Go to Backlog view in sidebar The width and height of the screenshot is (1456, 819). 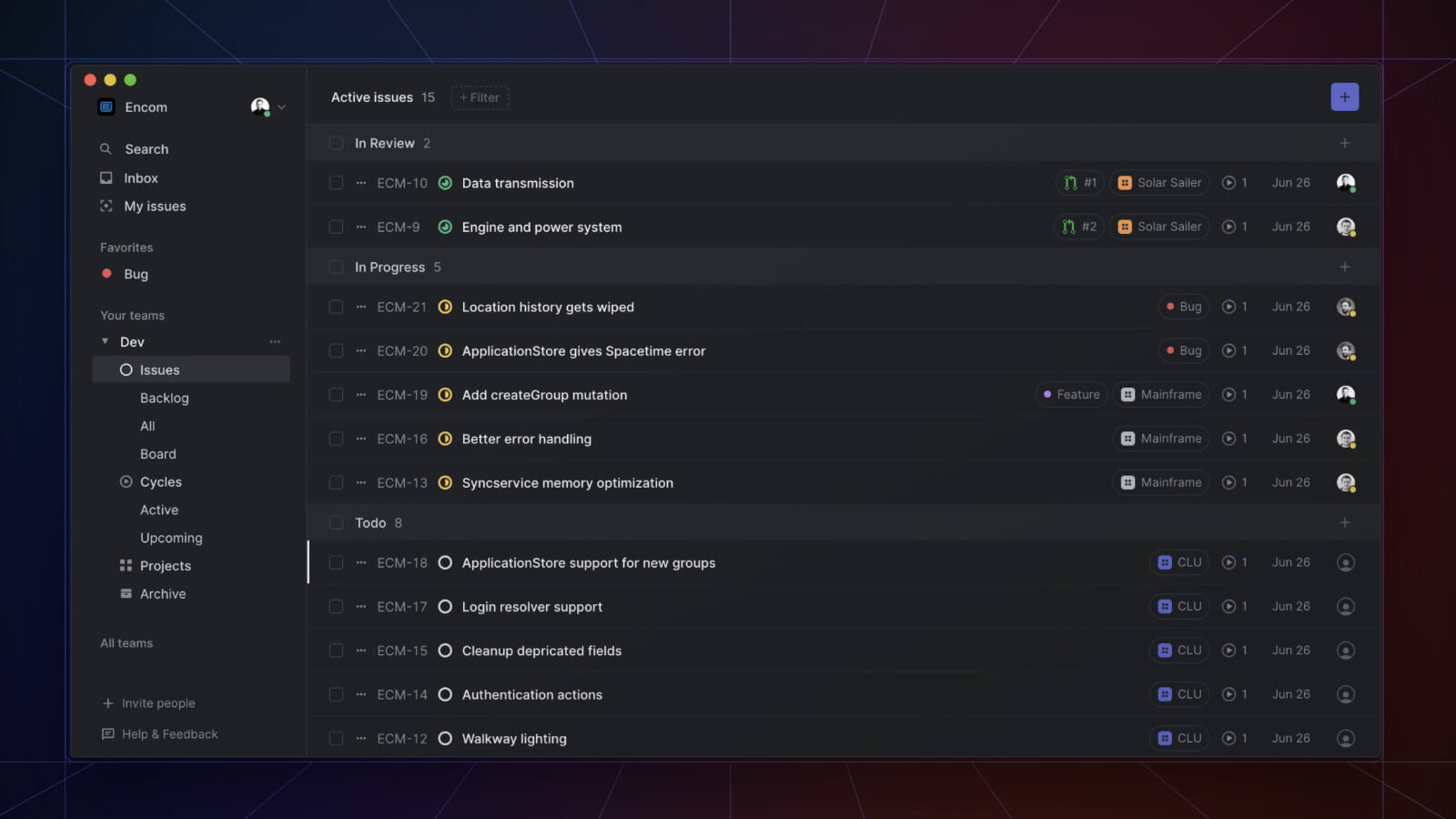point(164,399)
